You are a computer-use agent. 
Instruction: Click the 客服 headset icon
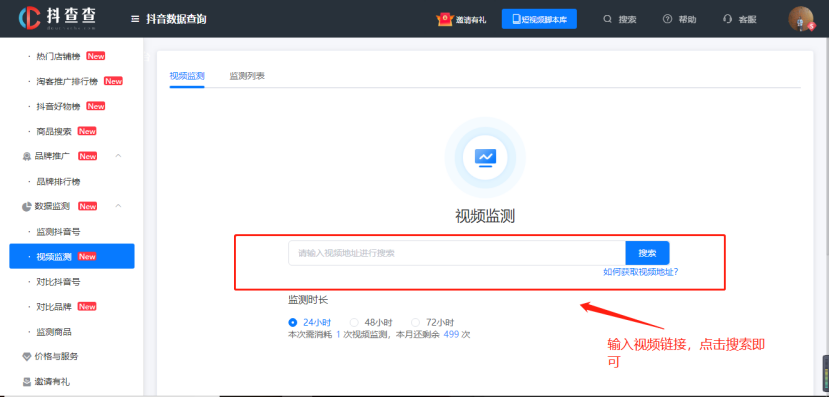point(727,19)
